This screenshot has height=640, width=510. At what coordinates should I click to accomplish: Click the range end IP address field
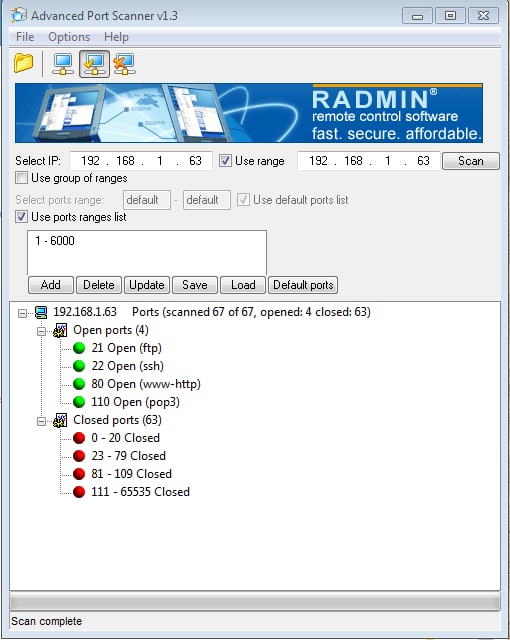[x=369, y=161]
